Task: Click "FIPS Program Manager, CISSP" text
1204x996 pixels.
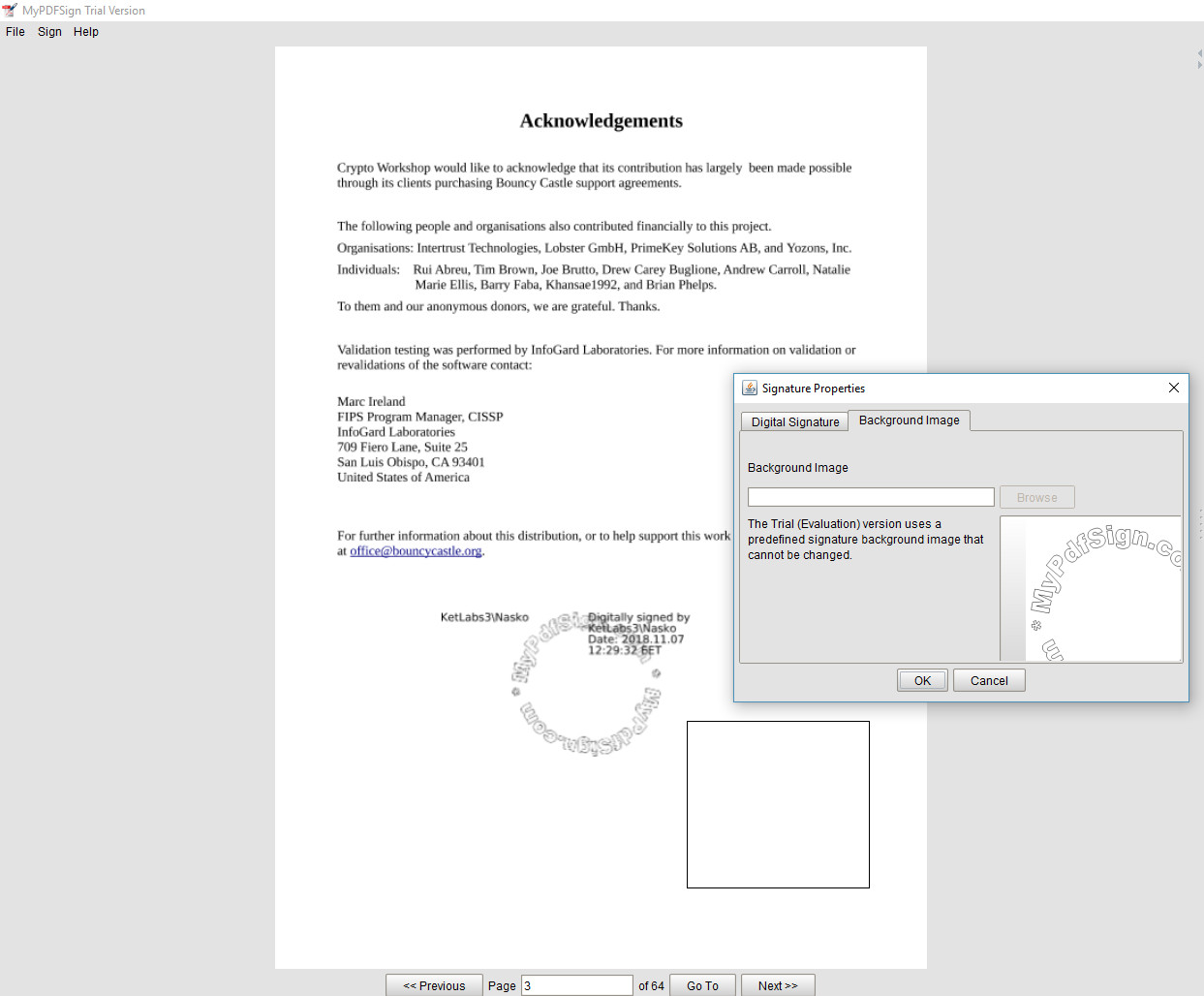Action: click(420, 417)
